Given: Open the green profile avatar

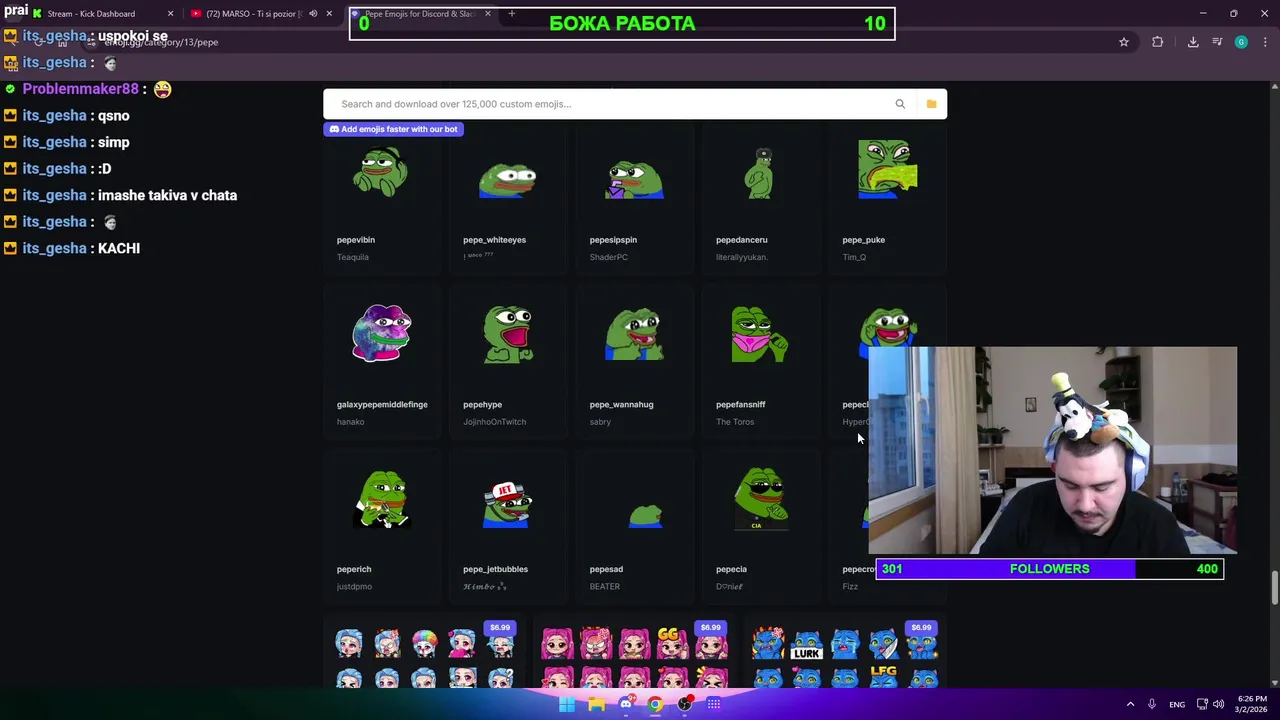Looking at the screenshot, I should [x=1241, y=42].
